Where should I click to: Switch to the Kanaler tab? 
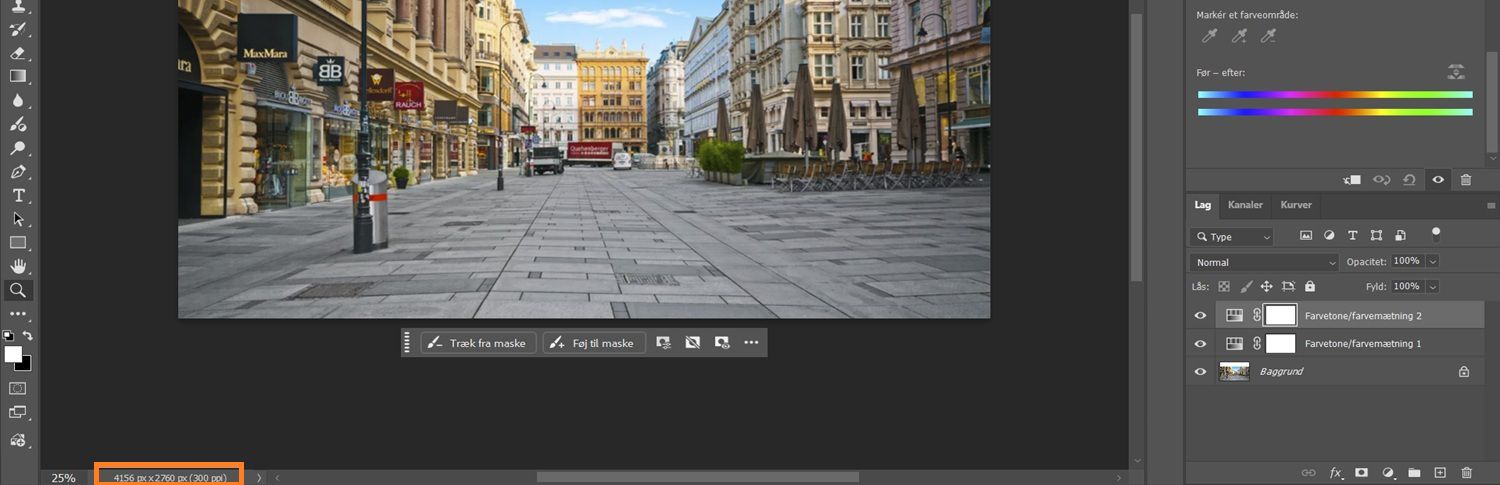1245,205
